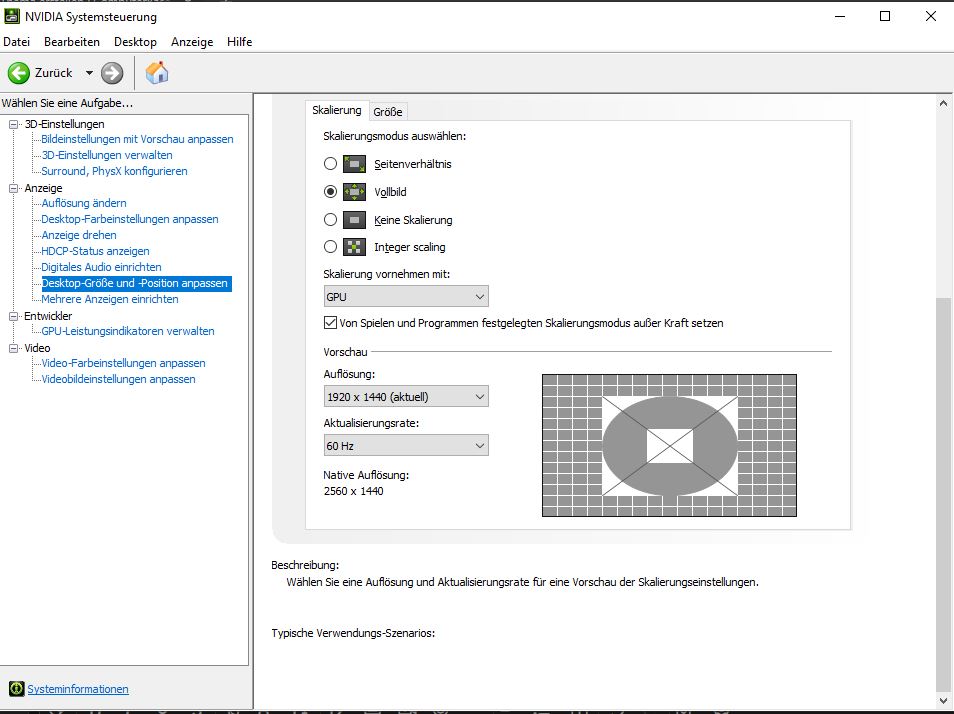Click the vertical scrollbar thumb
The image size is (954, 714).
pyautogui.click(x=943, y=494)
